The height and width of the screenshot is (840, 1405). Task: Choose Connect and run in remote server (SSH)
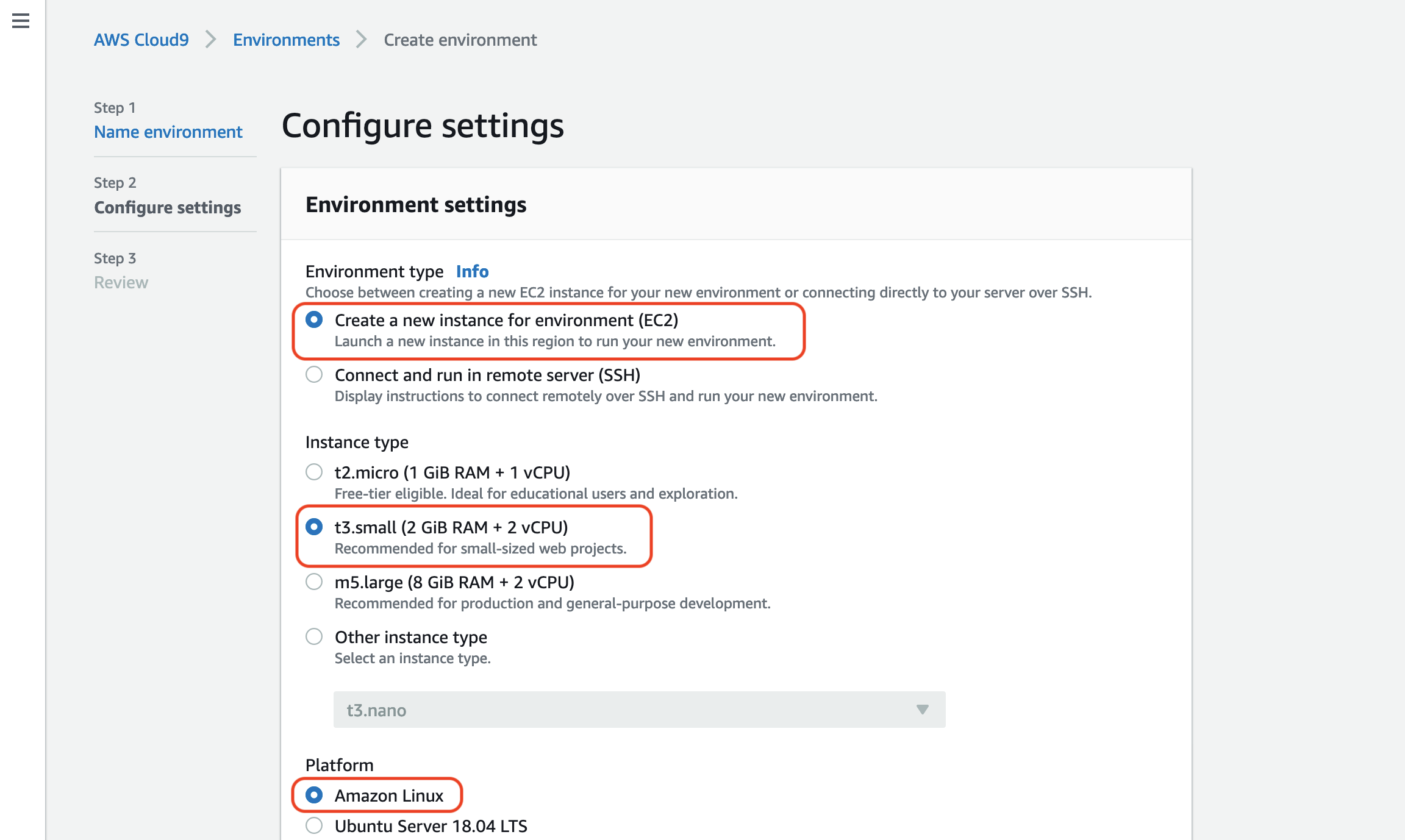[314, 374]
